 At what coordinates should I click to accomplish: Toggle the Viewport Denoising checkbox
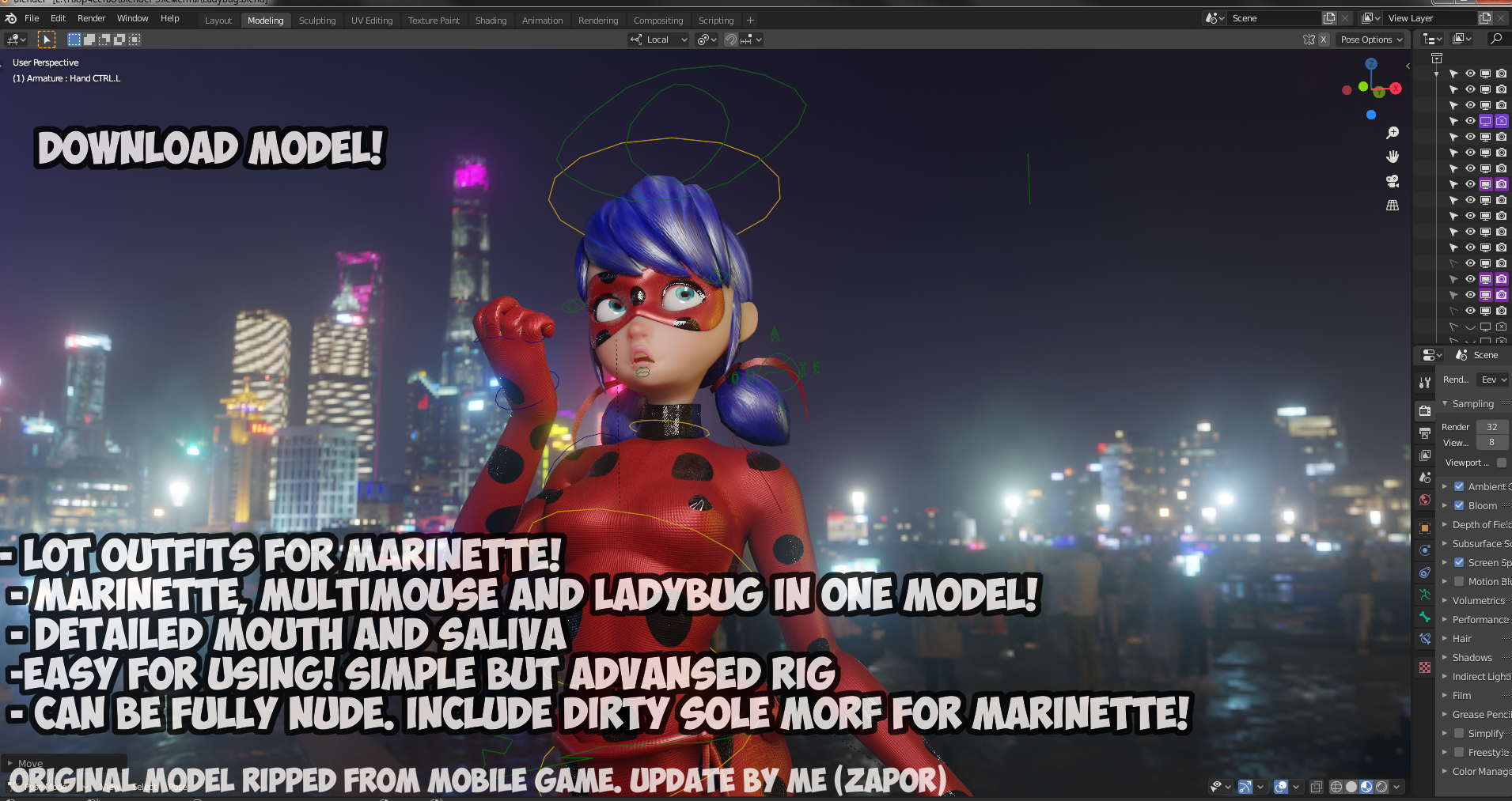click(1502, 463)
